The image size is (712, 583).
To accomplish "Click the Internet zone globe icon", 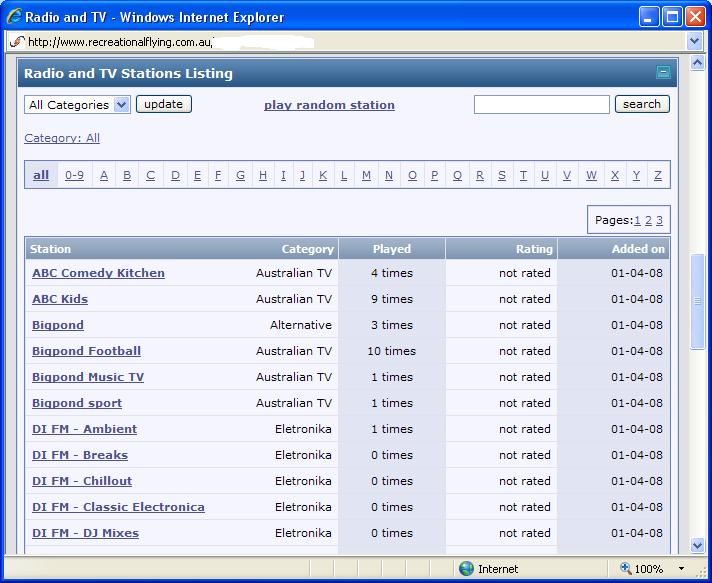I will coord(466,568).
